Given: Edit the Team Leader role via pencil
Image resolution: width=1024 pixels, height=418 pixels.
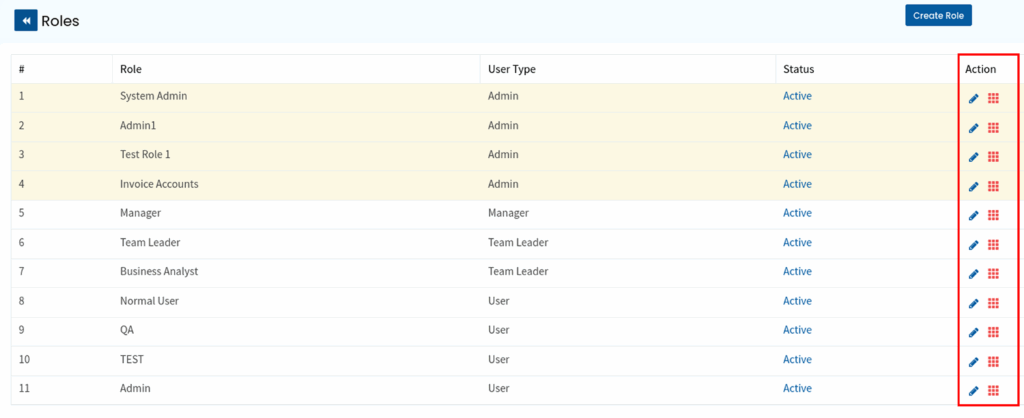Looking at the screenshot, I should tap(973, 245).
